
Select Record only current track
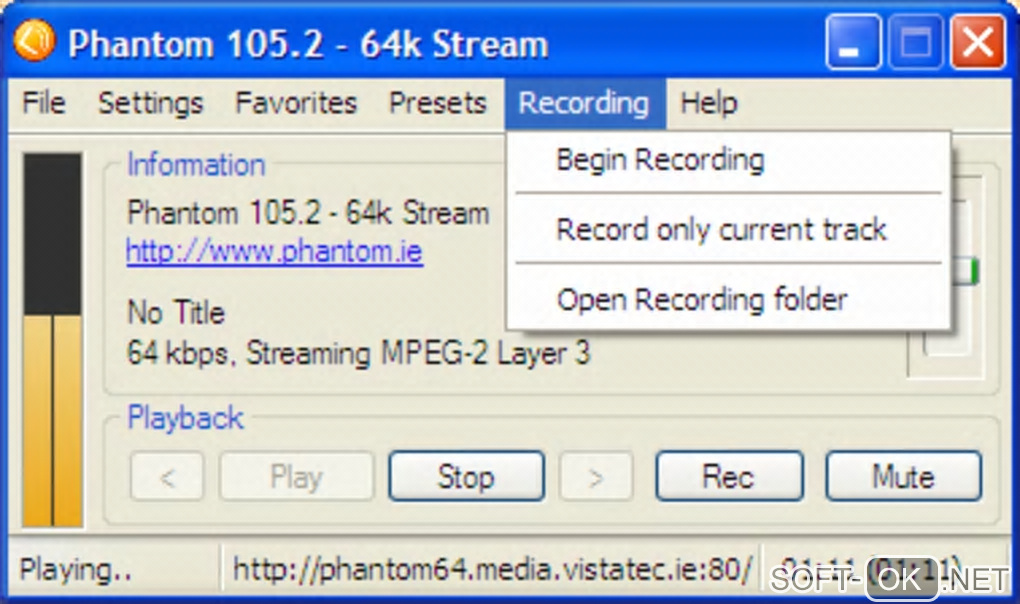(729, 229)
